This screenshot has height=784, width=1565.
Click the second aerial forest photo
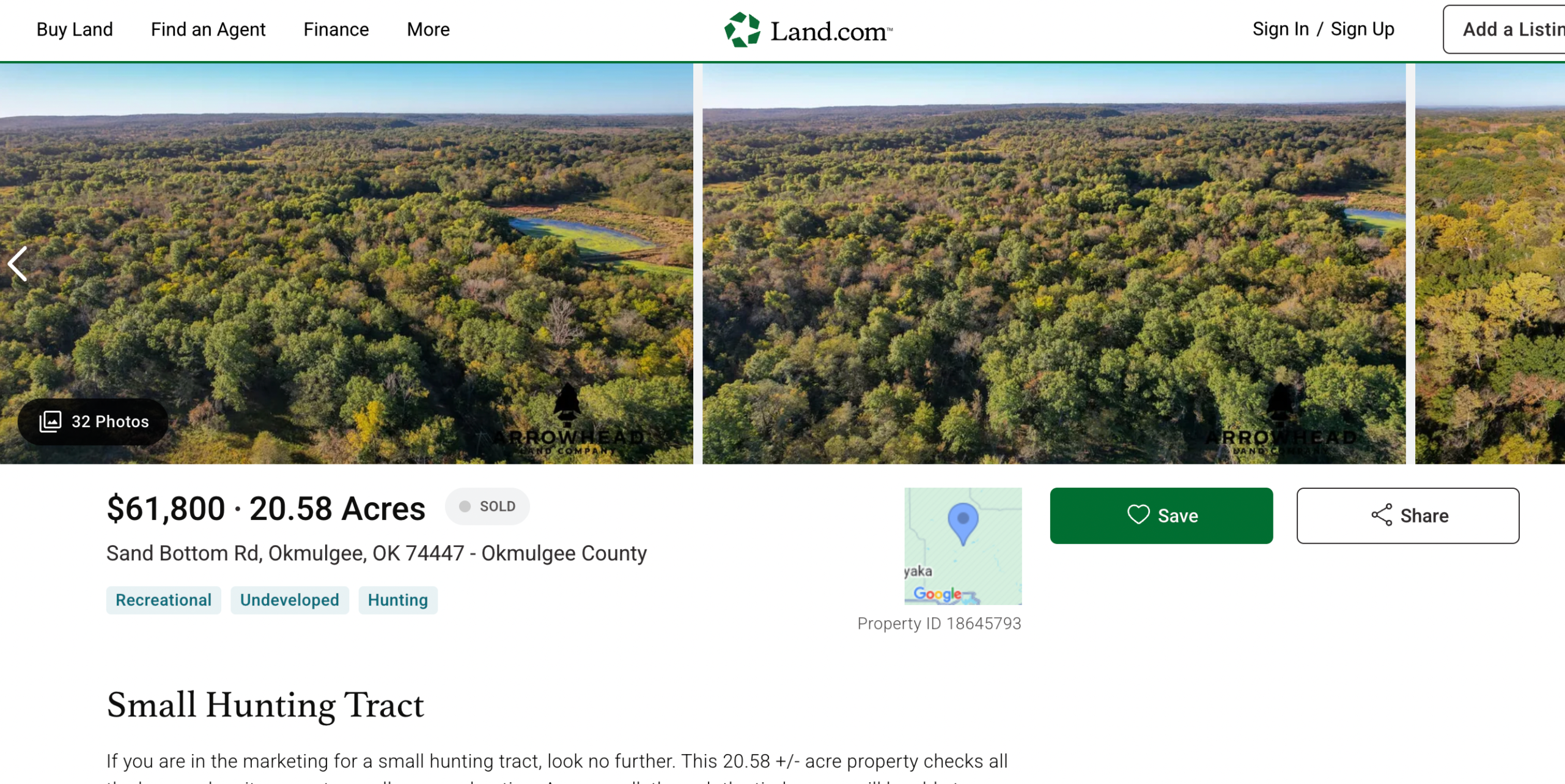pos(1053,263)
